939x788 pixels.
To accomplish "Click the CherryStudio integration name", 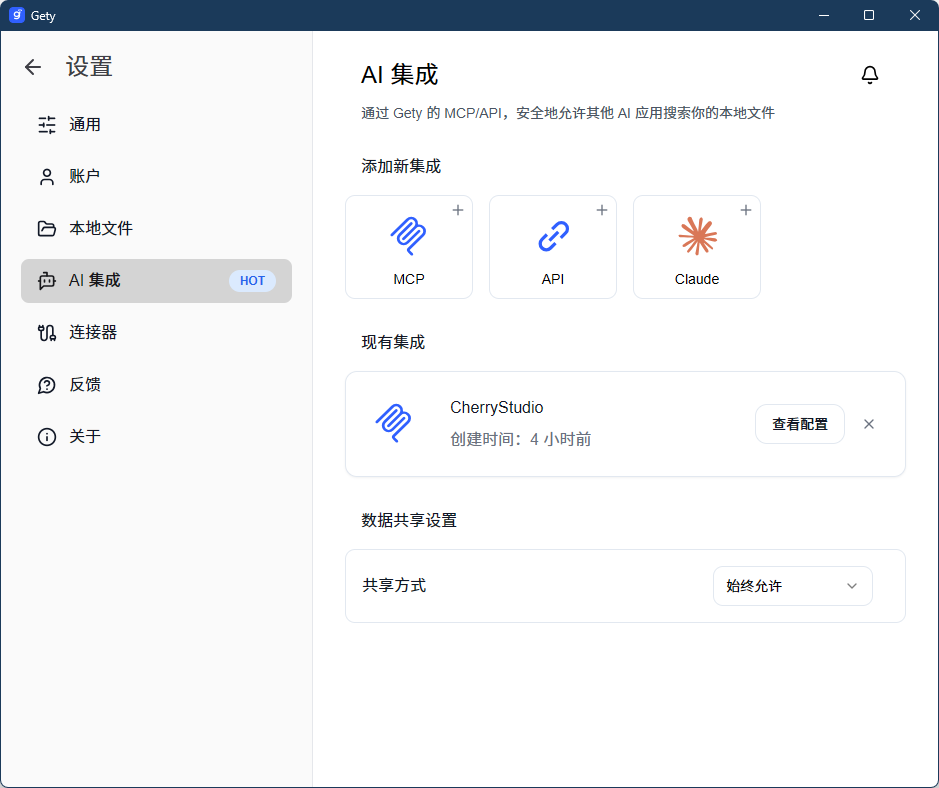I will 496,408.
